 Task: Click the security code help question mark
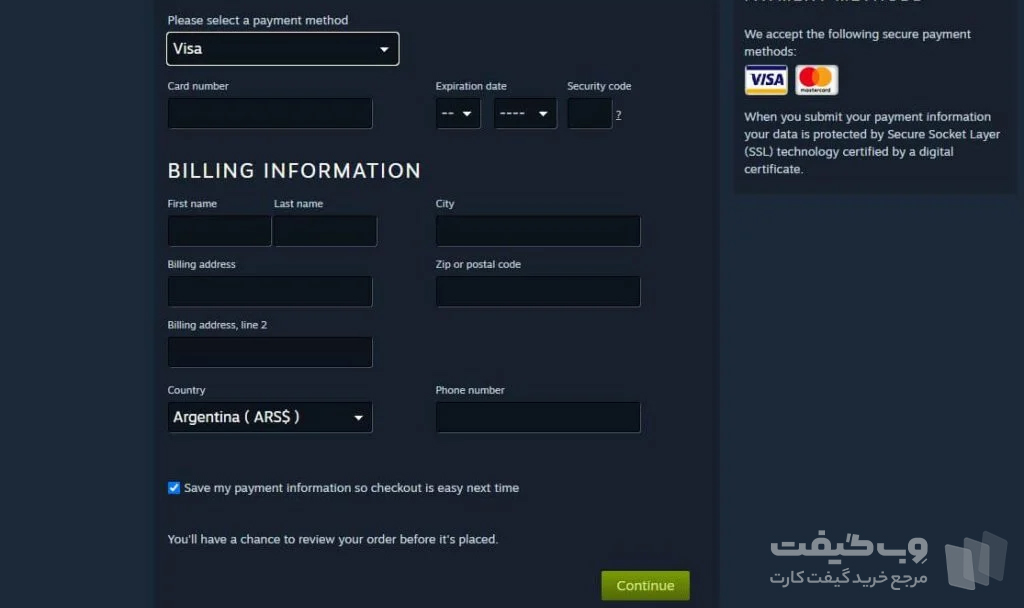point(618,115)
